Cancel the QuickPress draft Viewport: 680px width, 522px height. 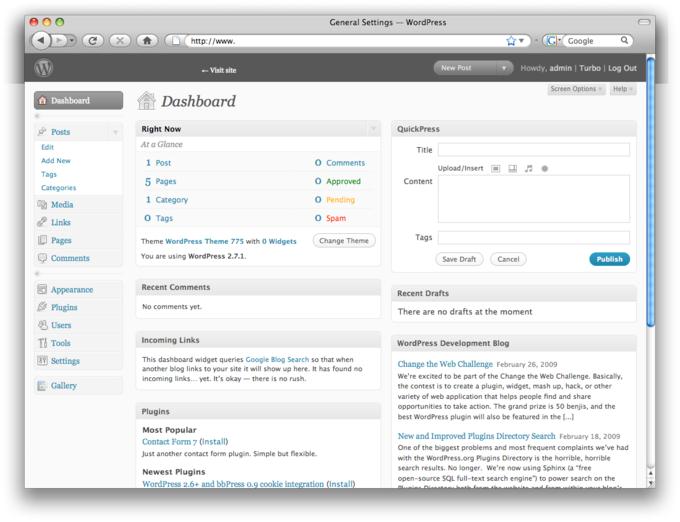(508, 259)
